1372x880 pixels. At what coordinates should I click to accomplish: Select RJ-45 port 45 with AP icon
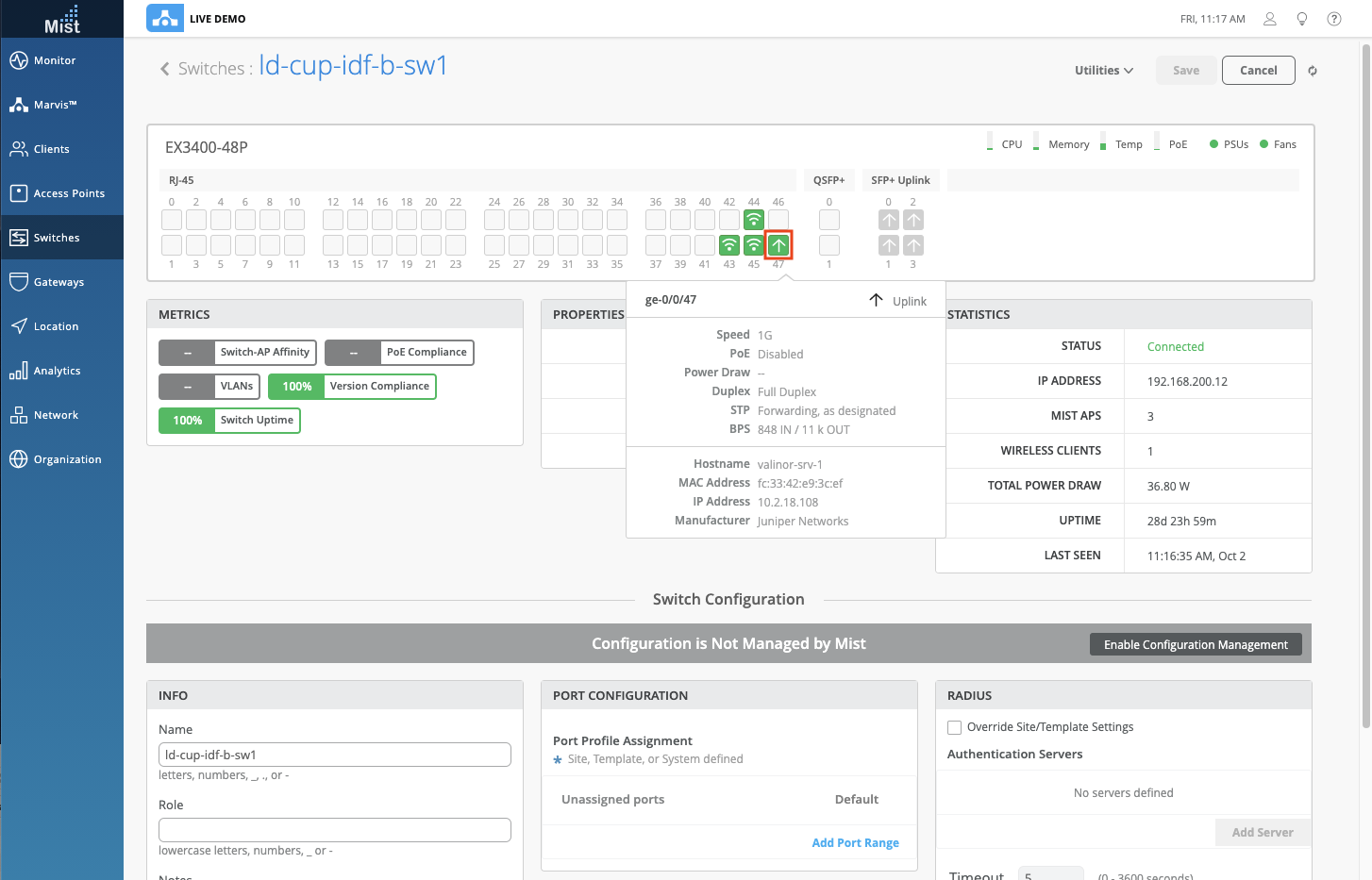754,245
